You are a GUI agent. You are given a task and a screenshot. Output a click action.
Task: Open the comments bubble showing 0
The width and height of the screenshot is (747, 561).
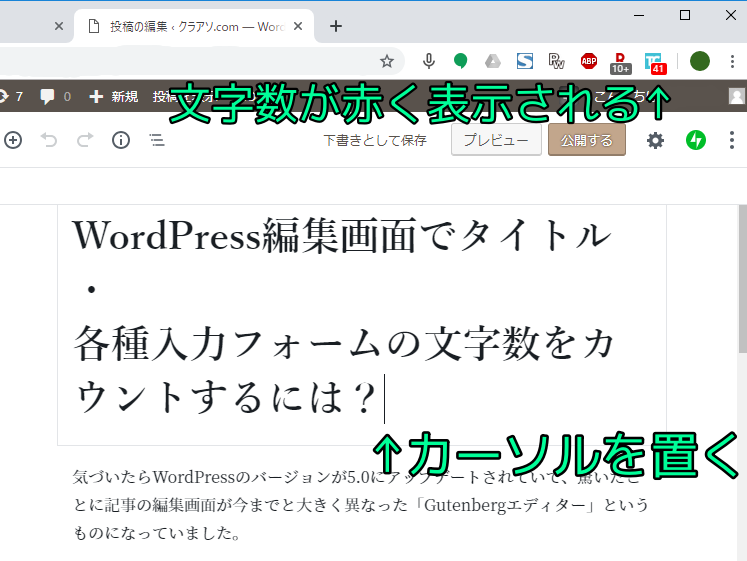click(55, 97)
